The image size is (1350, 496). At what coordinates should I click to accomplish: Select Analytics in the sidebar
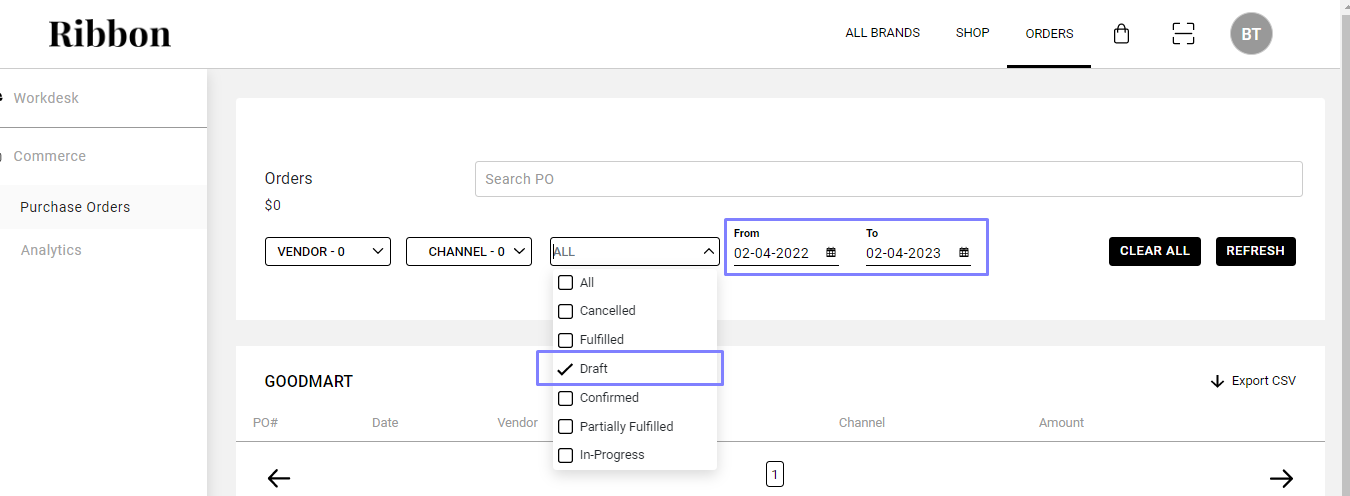(51, 250)
